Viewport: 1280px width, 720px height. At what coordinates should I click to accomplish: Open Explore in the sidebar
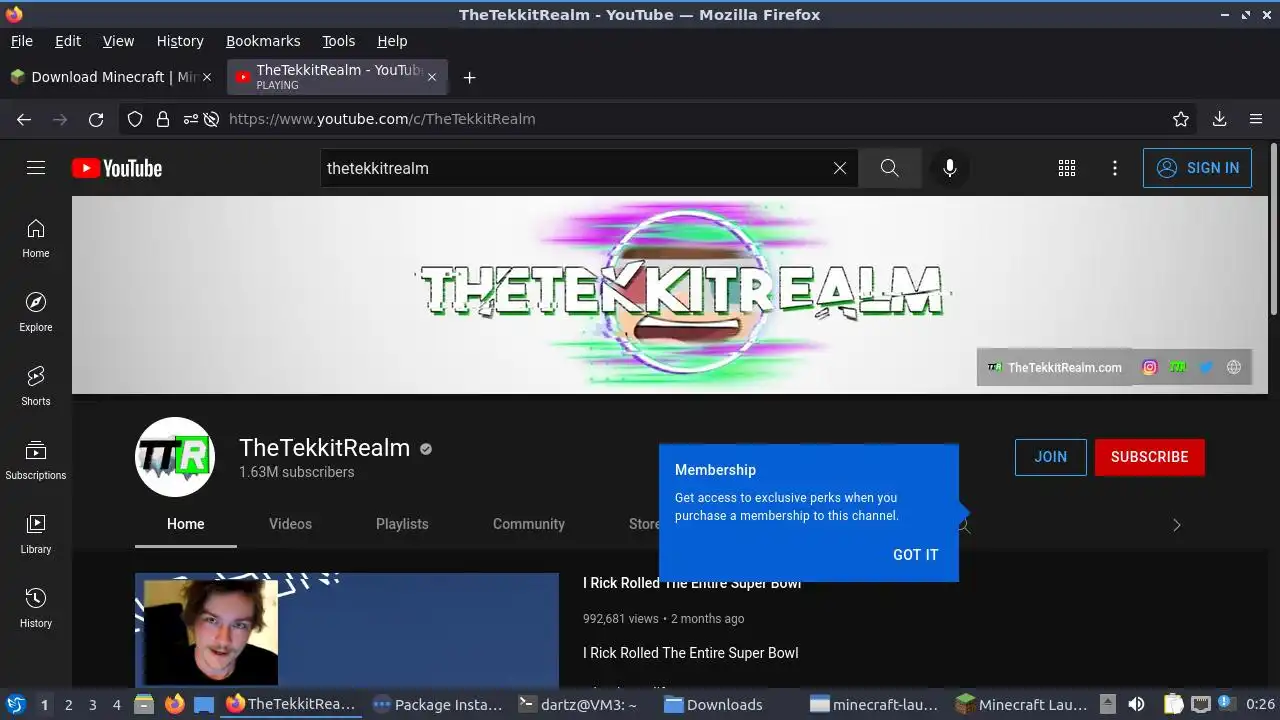36,313
